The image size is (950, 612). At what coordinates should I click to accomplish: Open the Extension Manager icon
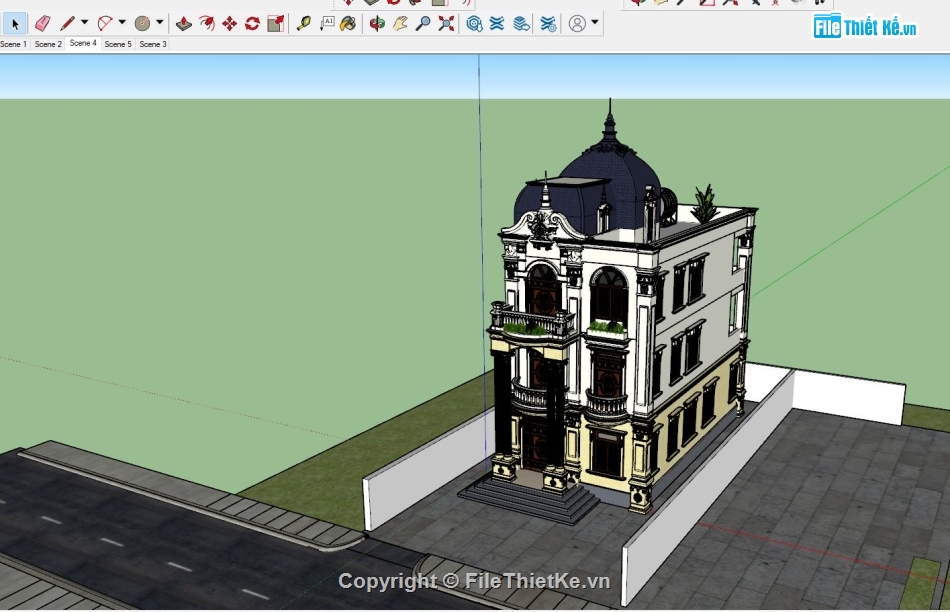[x=548, y=24]
